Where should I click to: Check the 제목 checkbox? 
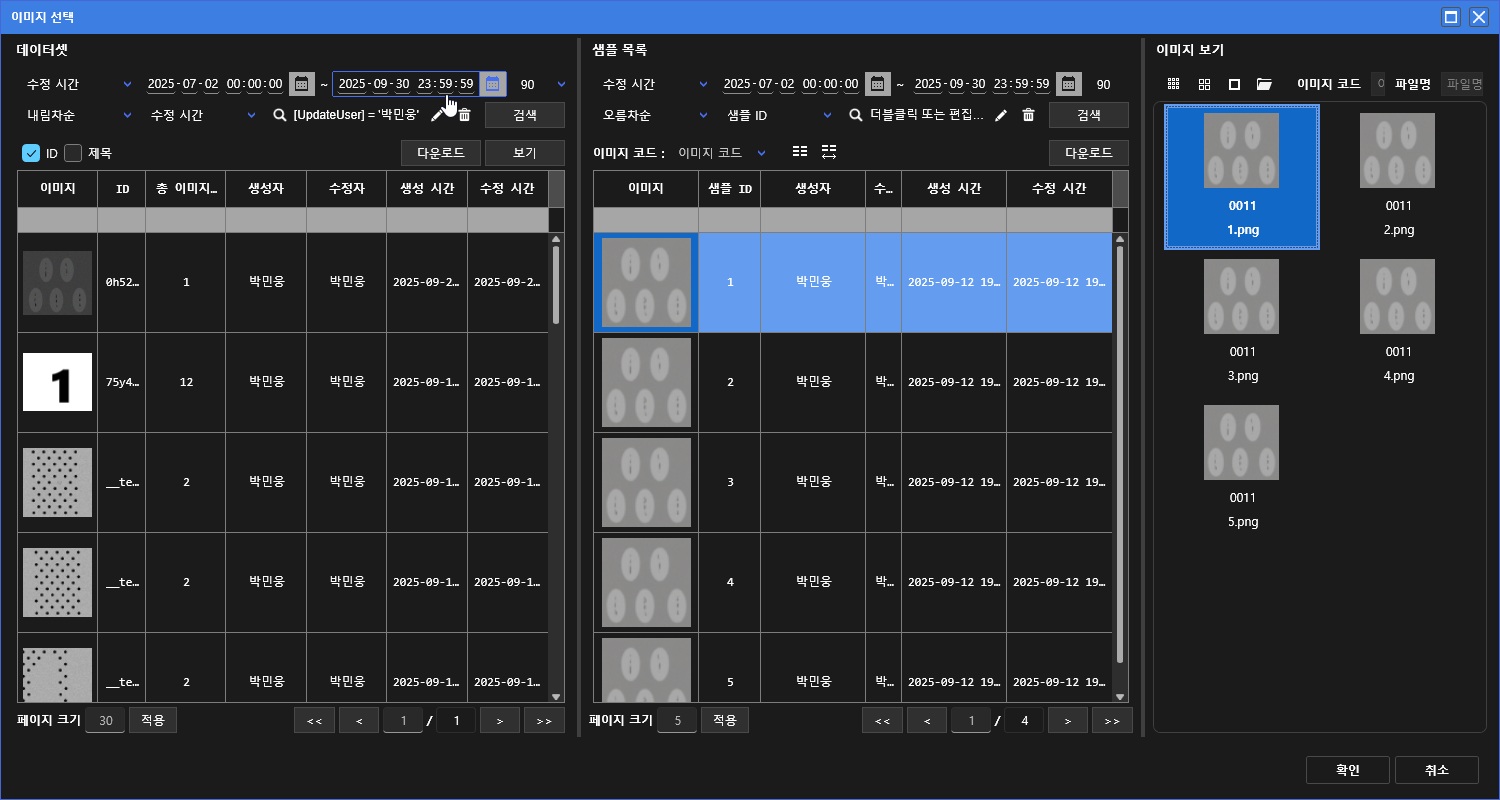[73, 153]
